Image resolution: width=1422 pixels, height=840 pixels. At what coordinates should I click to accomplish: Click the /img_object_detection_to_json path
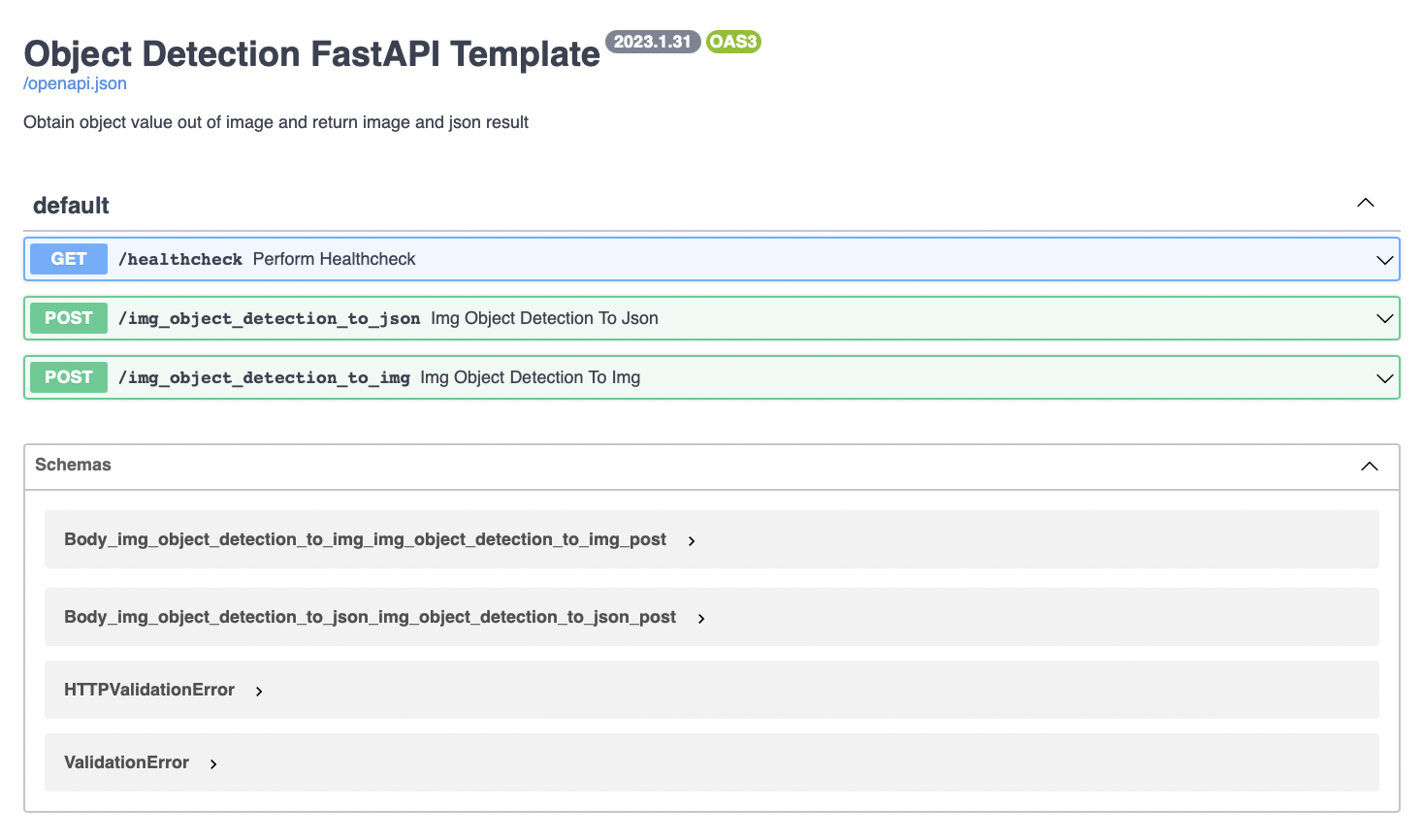click(270, 318)
